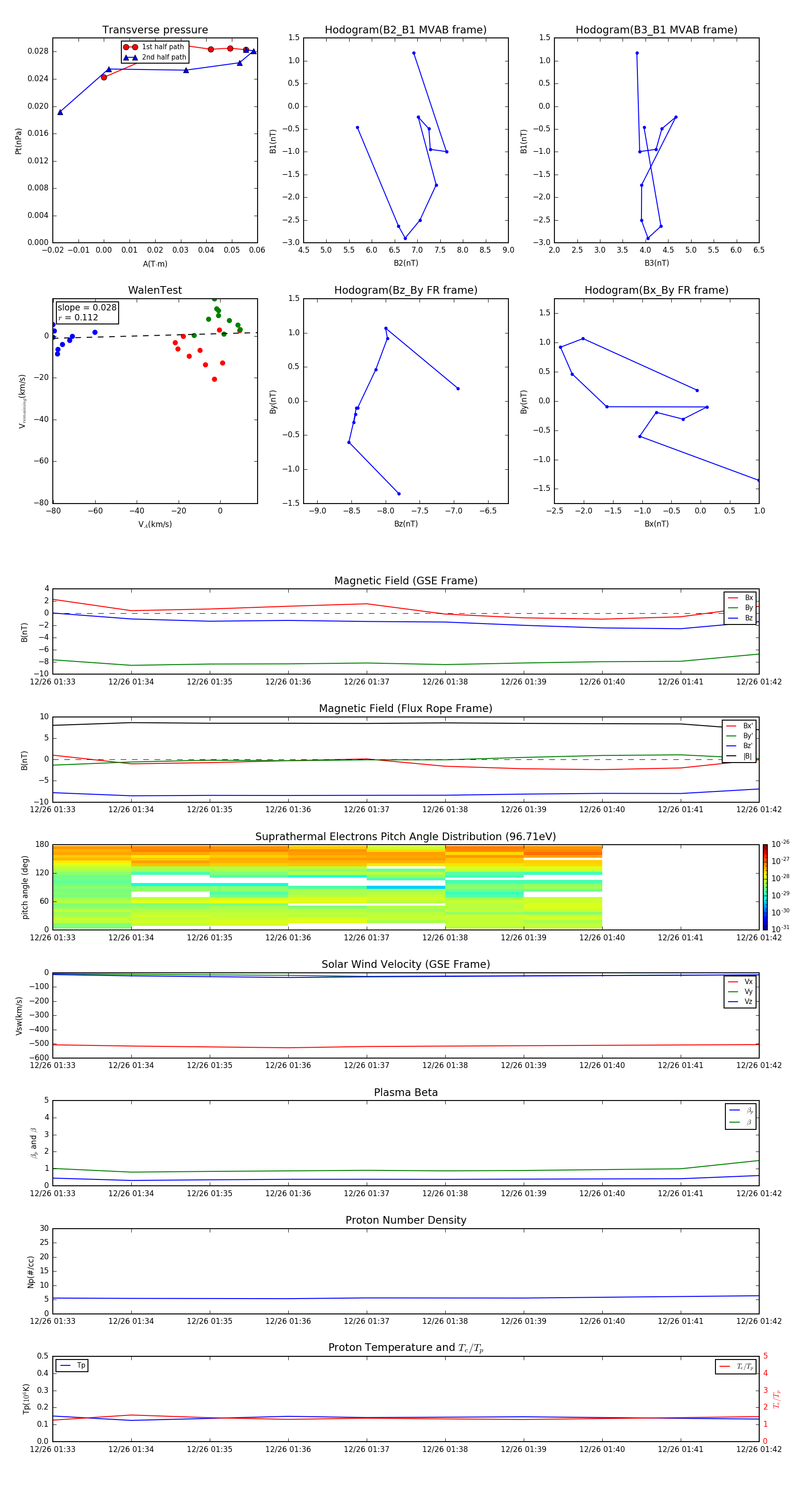
Task: Click the 'B2(nT)' x-axis label
Action: 406,263
